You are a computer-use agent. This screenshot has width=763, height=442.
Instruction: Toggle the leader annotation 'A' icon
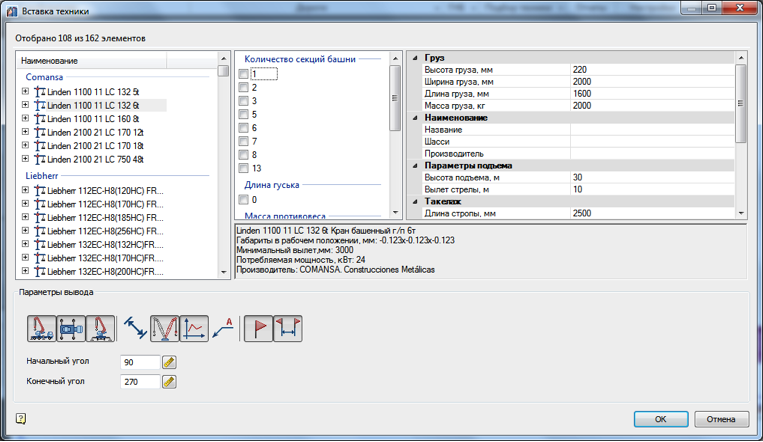(223, 328)
